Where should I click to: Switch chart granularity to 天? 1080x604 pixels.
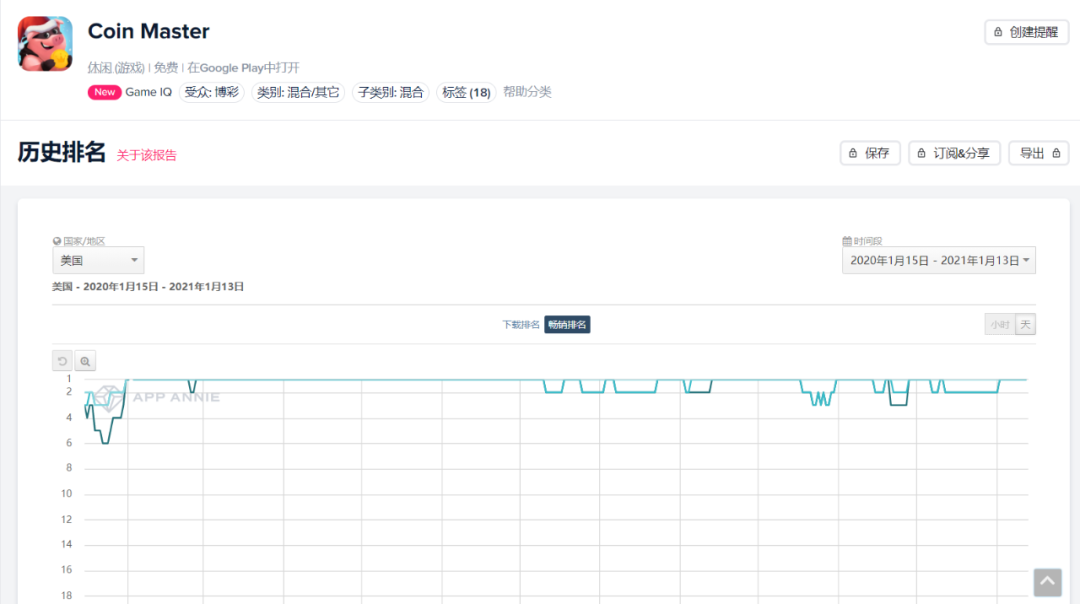(x=1025, y=324)
